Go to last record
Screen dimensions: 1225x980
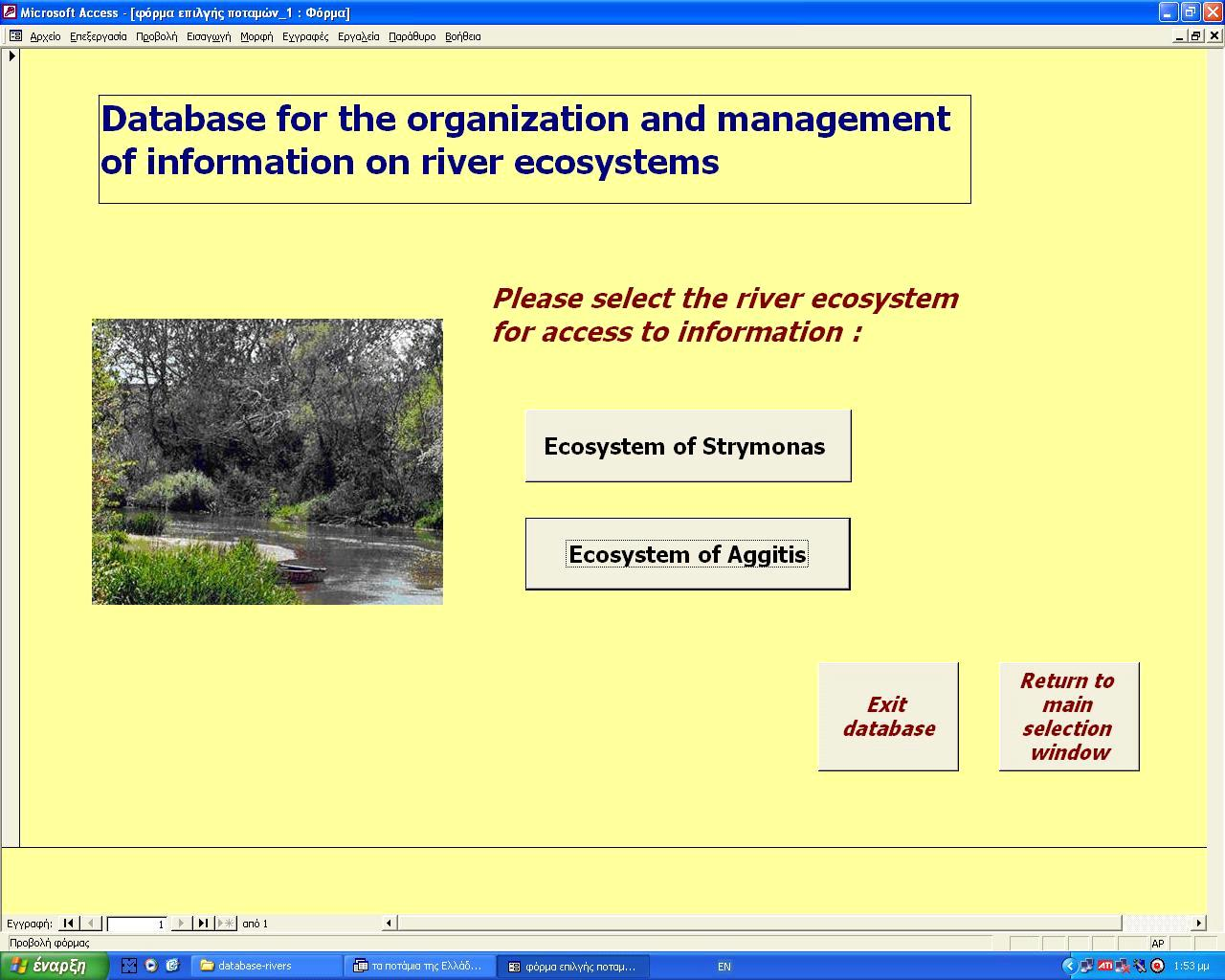tap(203, 924)
